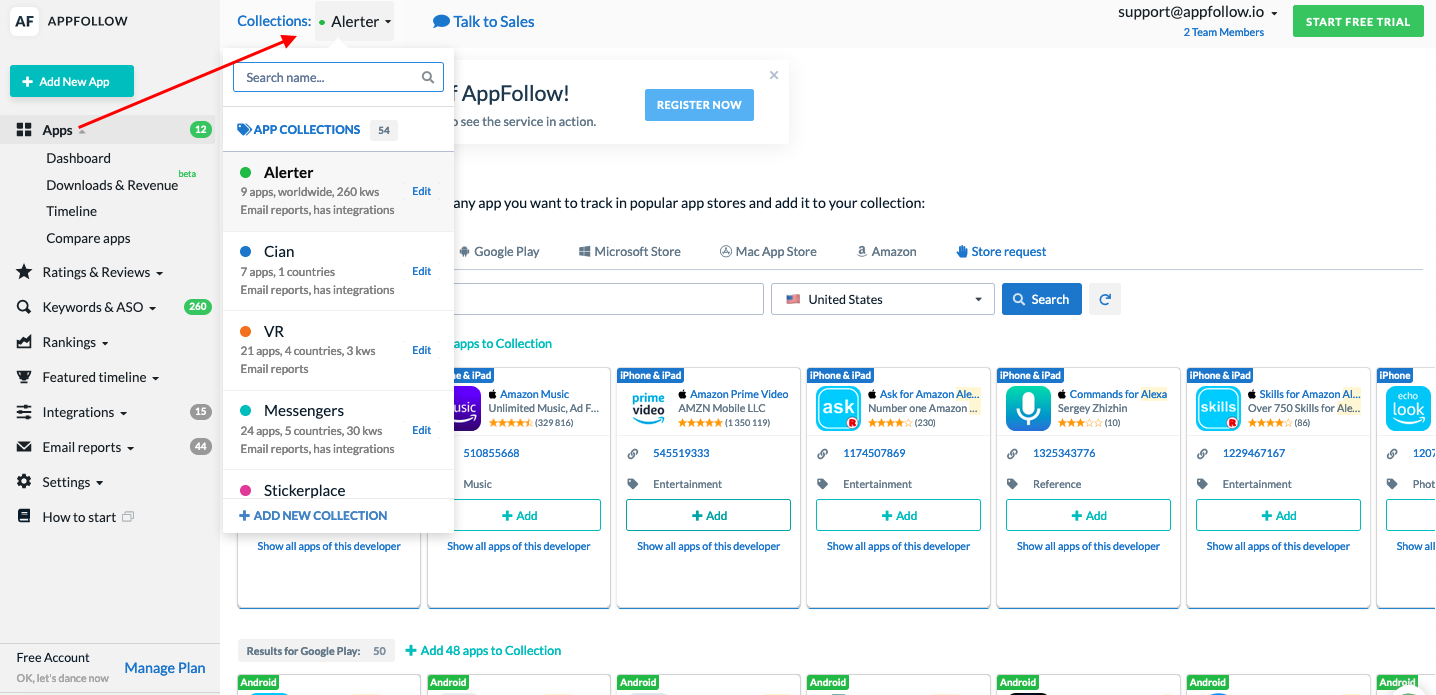Click the 2 Team Members link
The width and height of the screenshot is (1436, 695).
[x=1223, y=32]
